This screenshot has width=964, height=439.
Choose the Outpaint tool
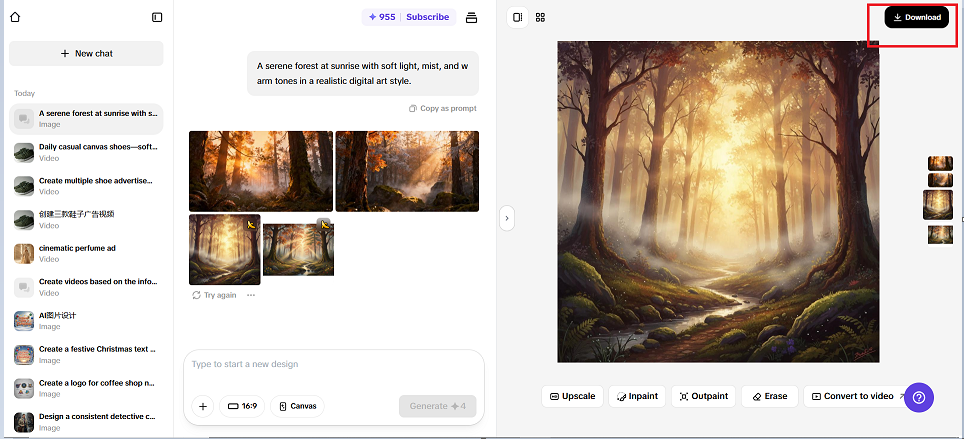point(703,396)
